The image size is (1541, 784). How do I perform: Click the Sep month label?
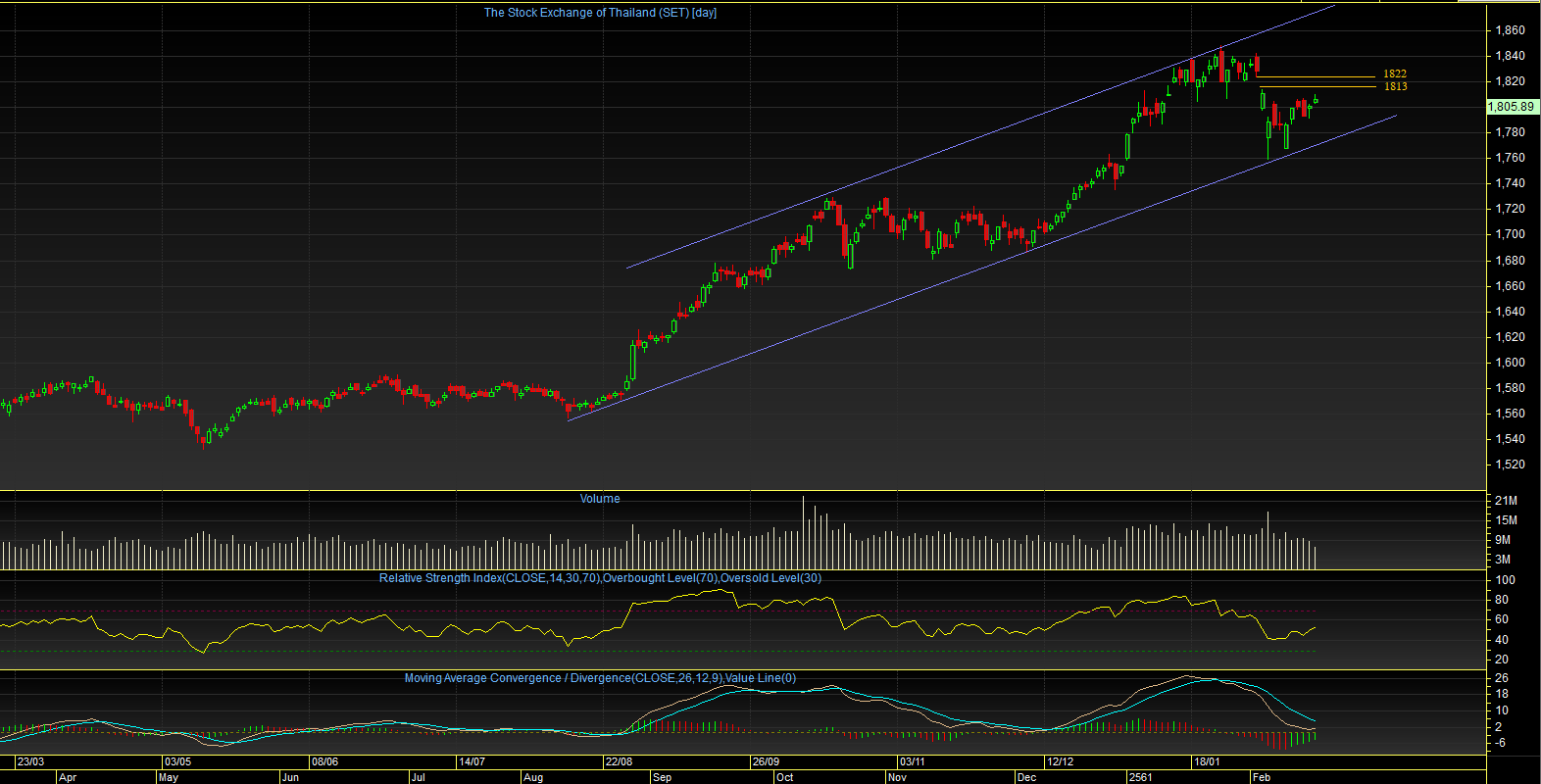662,777
